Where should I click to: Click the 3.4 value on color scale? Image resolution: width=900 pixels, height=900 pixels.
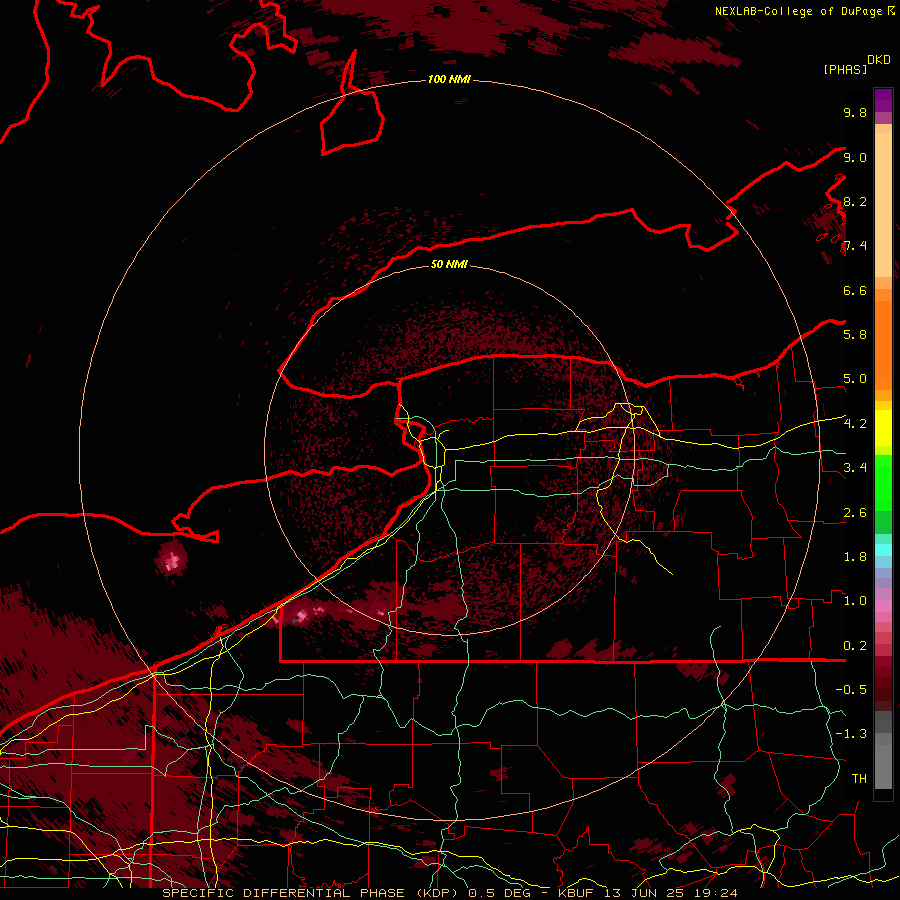click(x=855, y=468)
